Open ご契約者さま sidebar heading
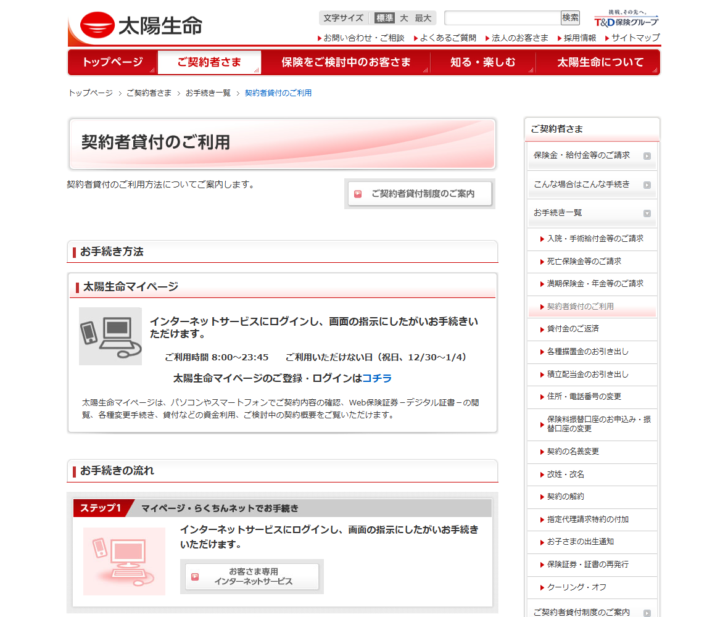The width and height of the screenshot is (728, 617). (x=557, y=129)
